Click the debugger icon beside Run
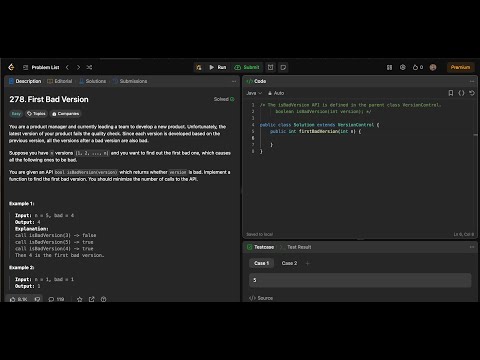This screenshot has height=360, width=480. tap(199, 67)
